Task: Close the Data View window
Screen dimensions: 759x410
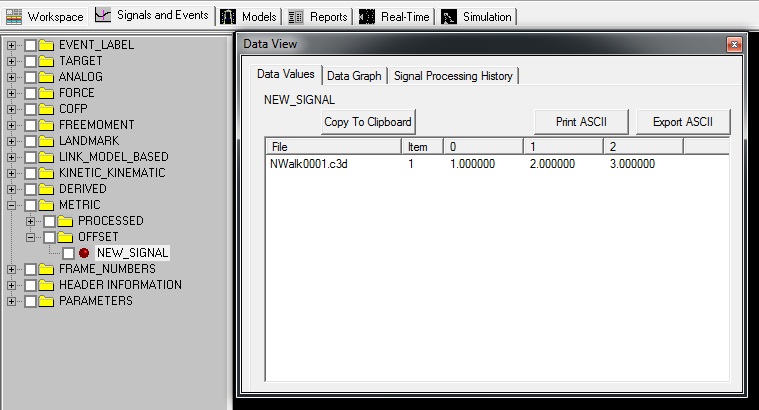Action: [734, 45]
